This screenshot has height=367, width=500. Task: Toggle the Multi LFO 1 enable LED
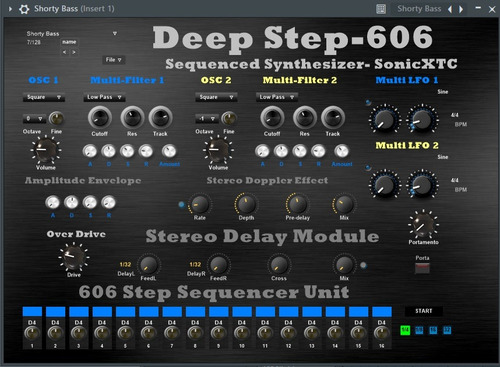pos(368,102)
